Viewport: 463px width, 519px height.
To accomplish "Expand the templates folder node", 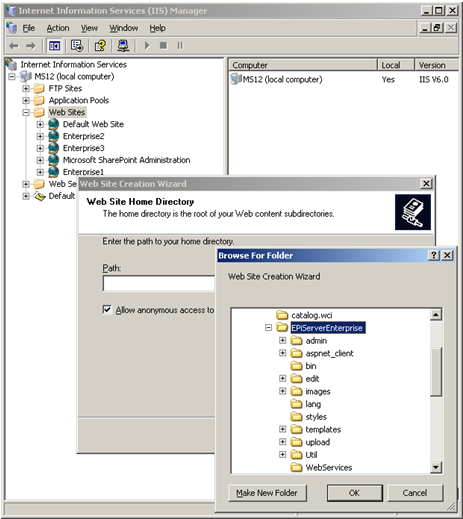I will point(282,429).
